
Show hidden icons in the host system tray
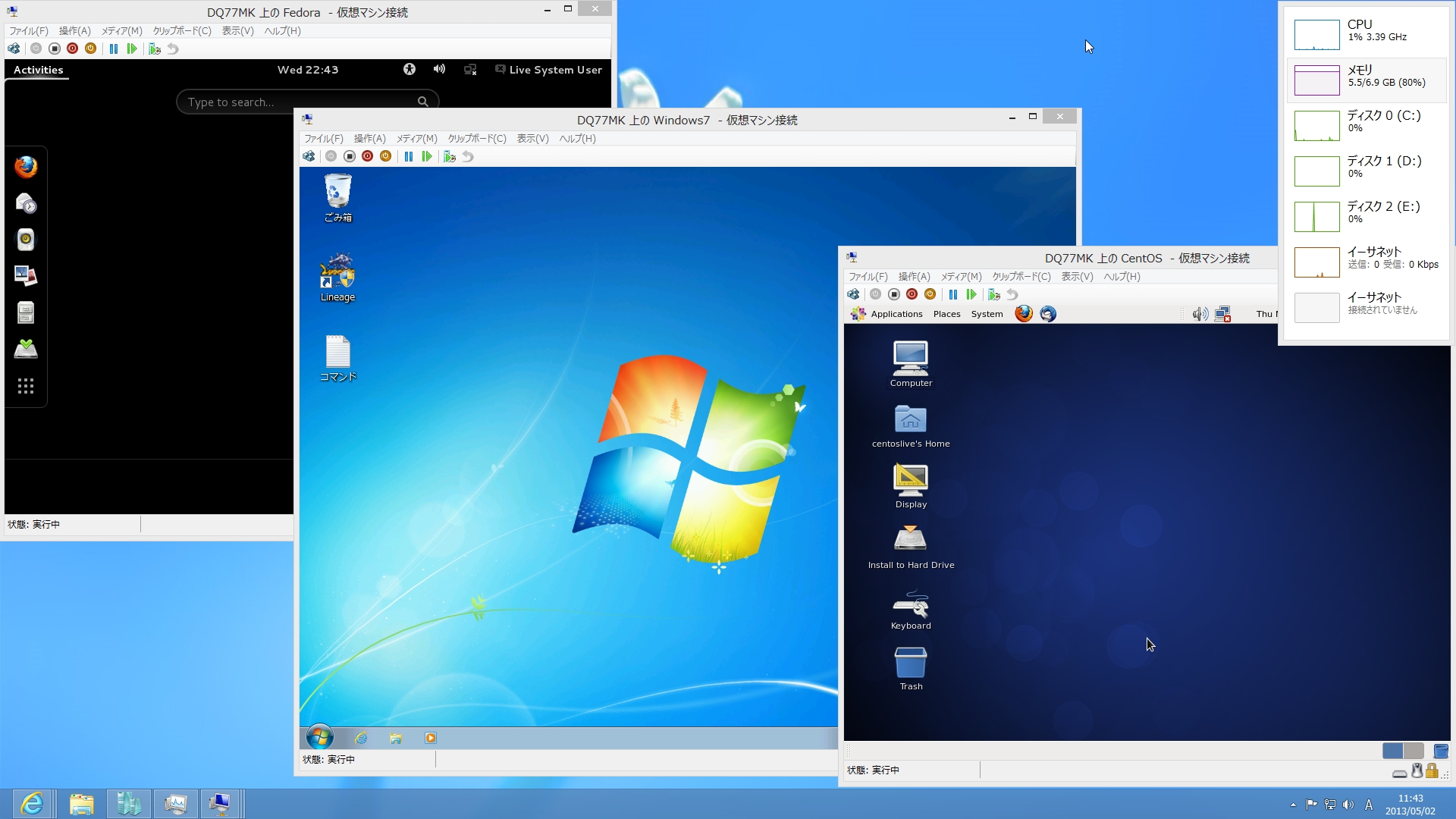(1293, 805)
